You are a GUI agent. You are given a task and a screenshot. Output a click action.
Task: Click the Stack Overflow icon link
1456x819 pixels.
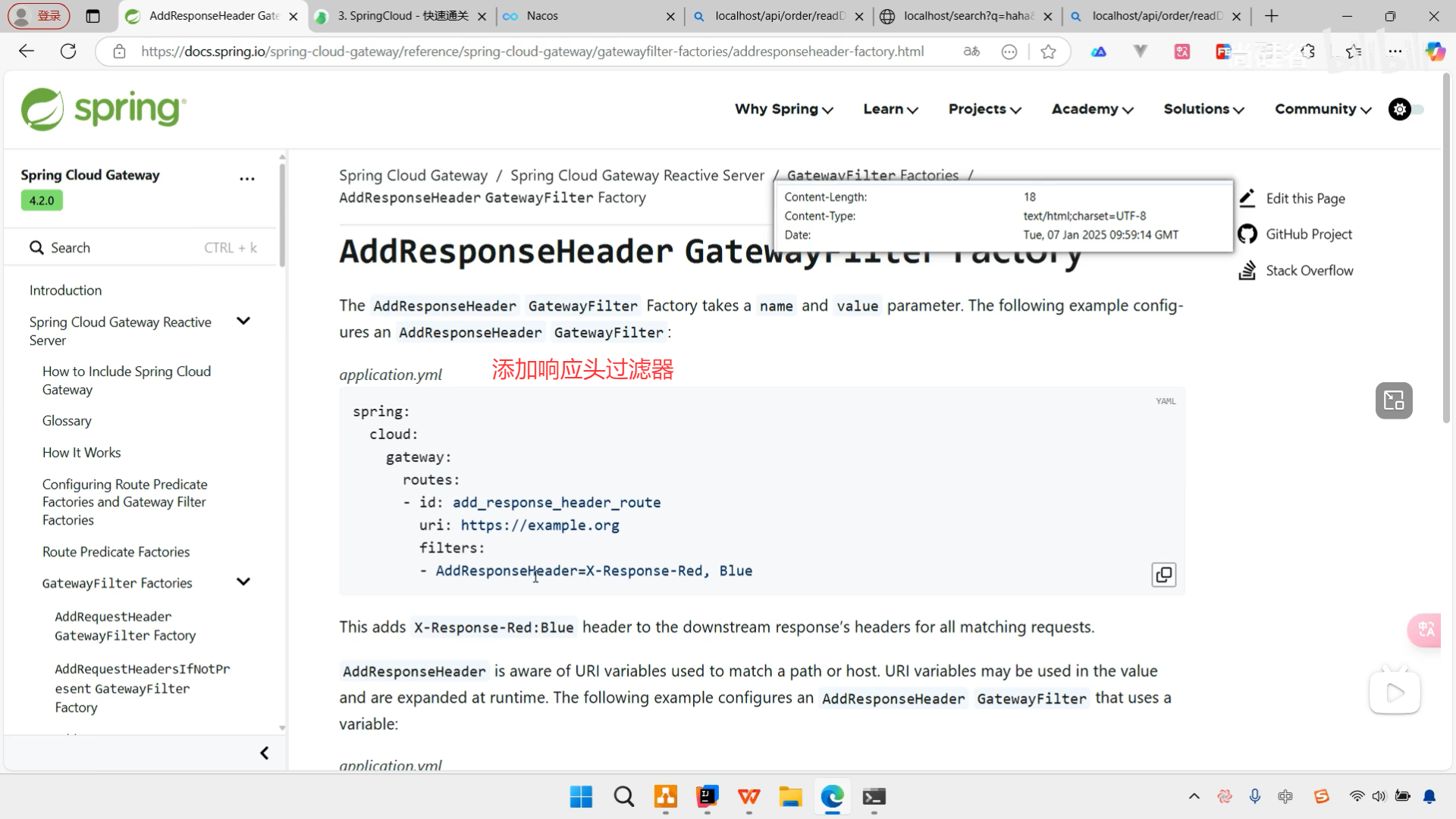point(1247,271)
